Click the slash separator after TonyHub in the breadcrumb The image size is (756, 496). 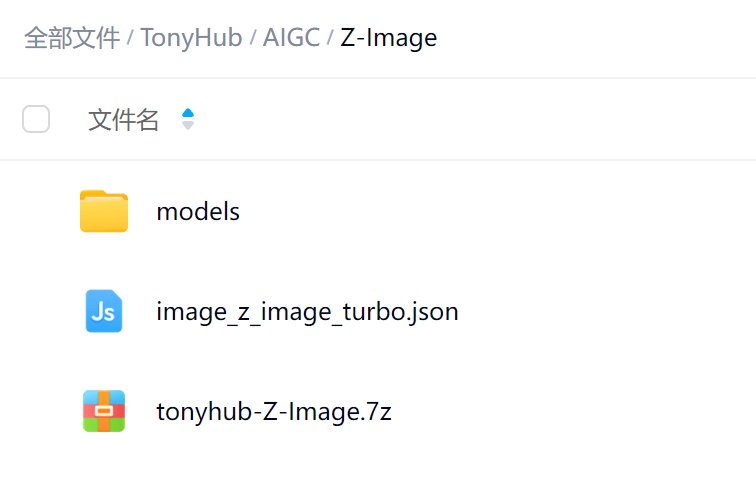[x=252, y=38]
